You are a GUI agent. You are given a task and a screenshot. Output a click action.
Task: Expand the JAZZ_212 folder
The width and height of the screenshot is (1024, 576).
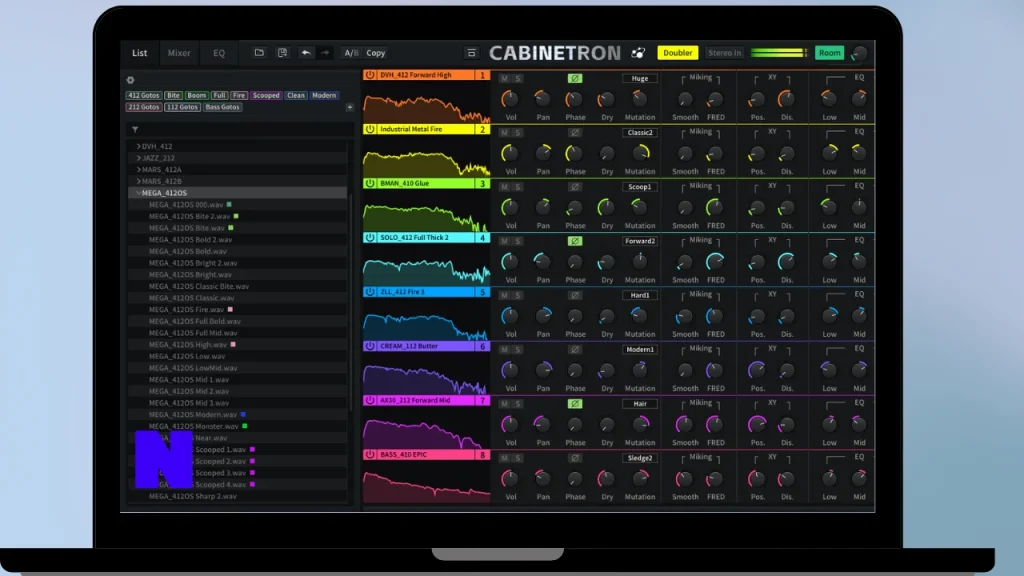click(138, 158)
